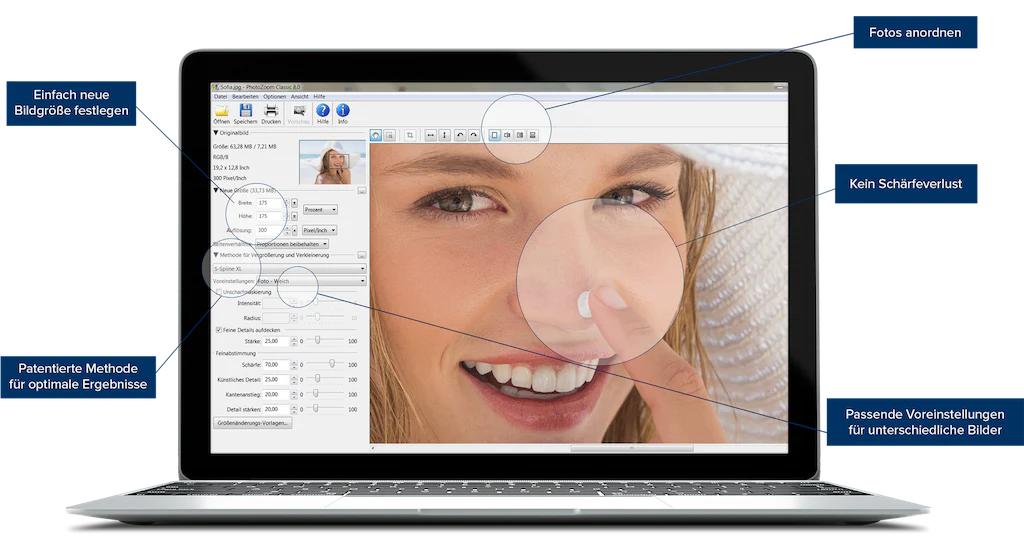Adjust the Schärfe slider handle
Image resolution: width=1024 pixels, height=550 pixels.
[332, 364]
